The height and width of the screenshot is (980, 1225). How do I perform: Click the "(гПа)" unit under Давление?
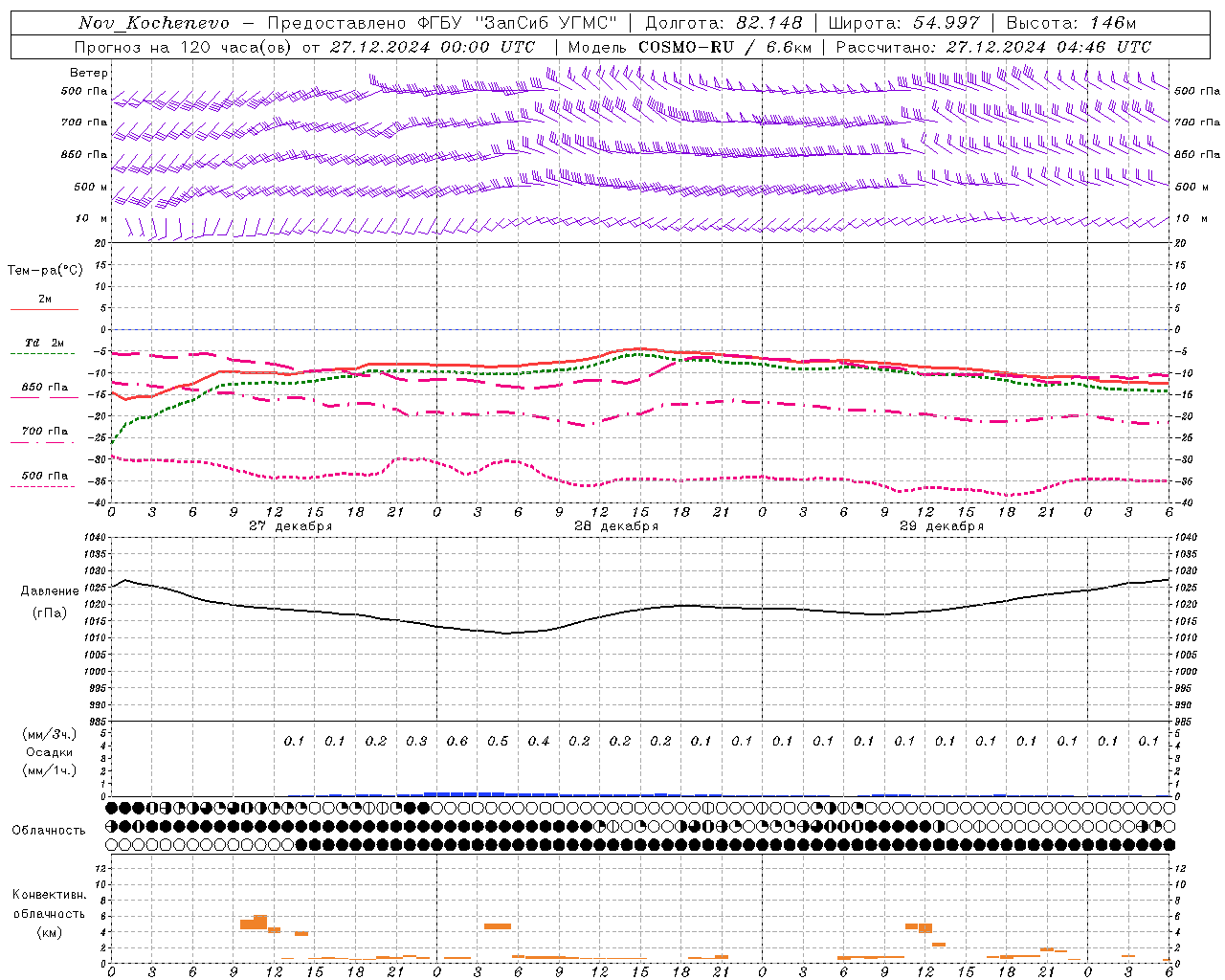click(x=50, y=613)
